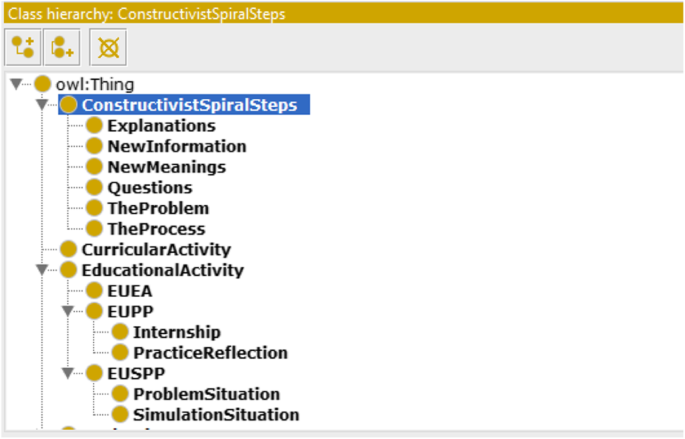Click the Questions class circle icon
The width and height of the screenshot is (685, 439).
pyautogui.click(x=94, y=187)
